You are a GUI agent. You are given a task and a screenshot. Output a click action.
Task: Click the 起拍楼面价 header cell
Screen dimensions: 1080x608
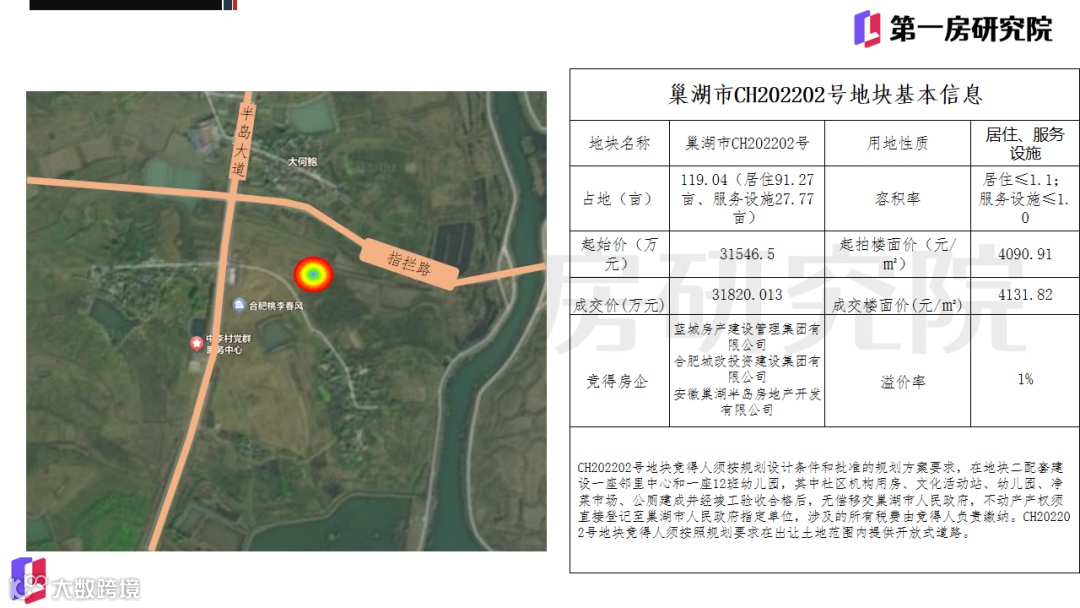[x=897, y=254]
